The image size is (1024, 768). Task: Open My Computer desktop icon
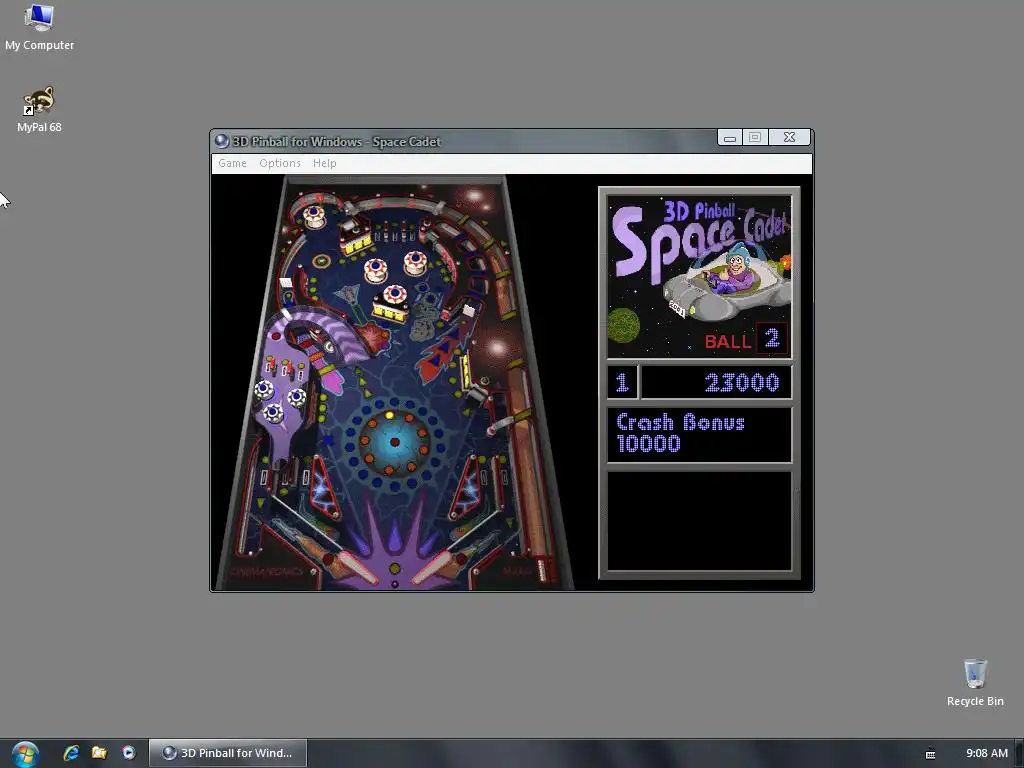point(39,27)
